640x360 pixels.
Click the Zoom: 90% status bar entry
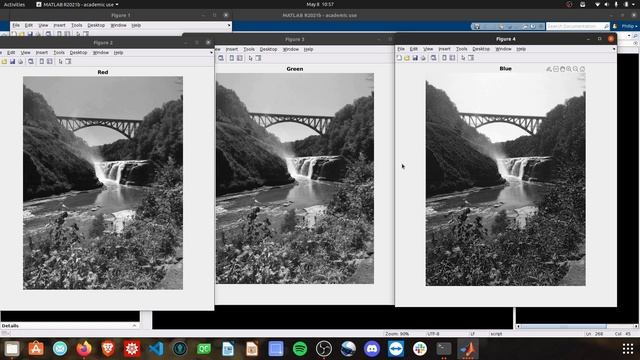(397, 334)
